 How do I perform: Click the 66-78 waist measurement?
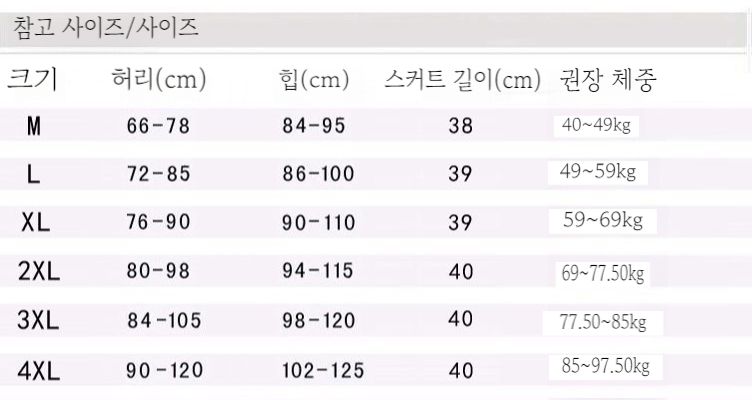point(158,126)
